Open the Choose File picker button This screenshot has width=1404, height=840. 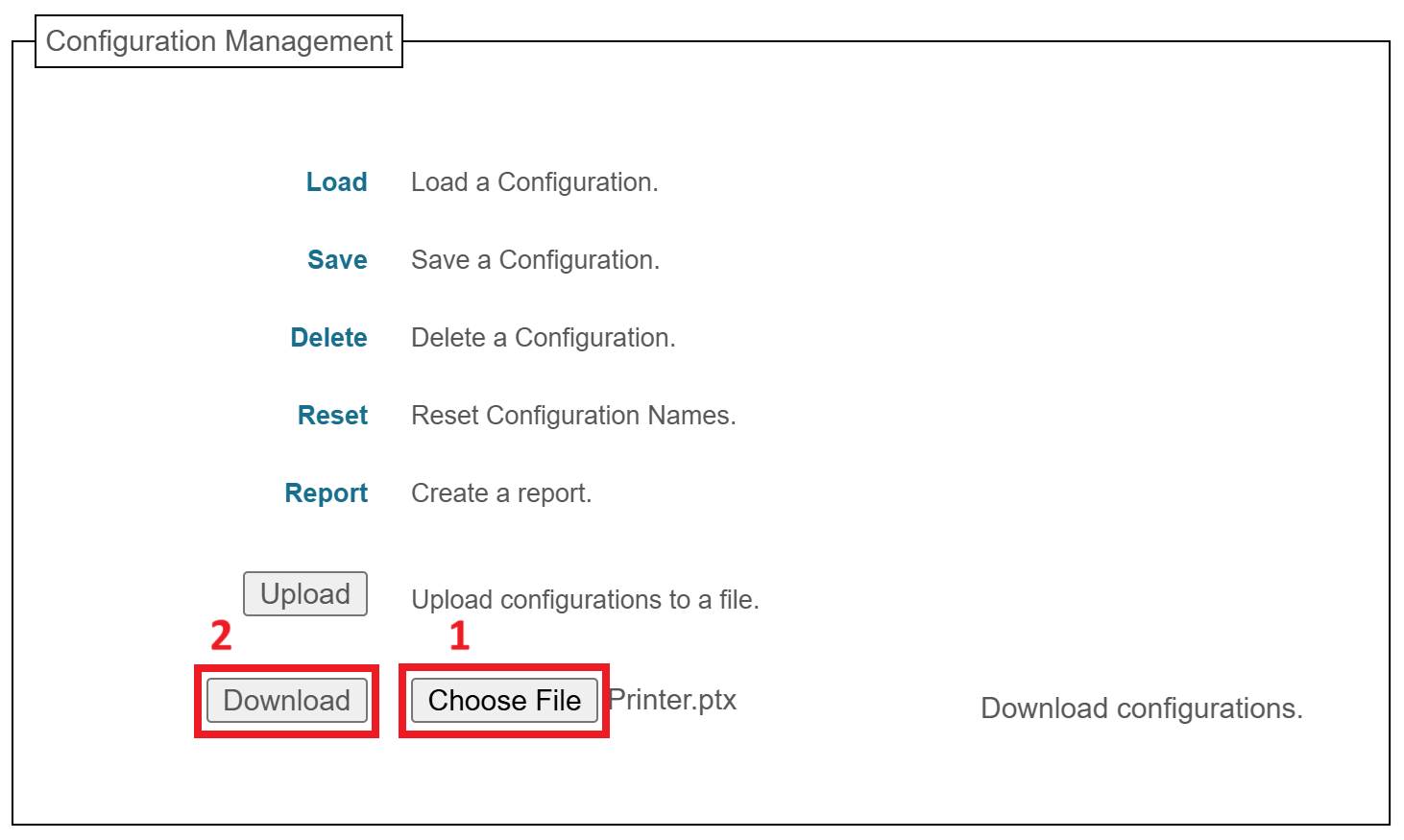[x=504, y=701]
